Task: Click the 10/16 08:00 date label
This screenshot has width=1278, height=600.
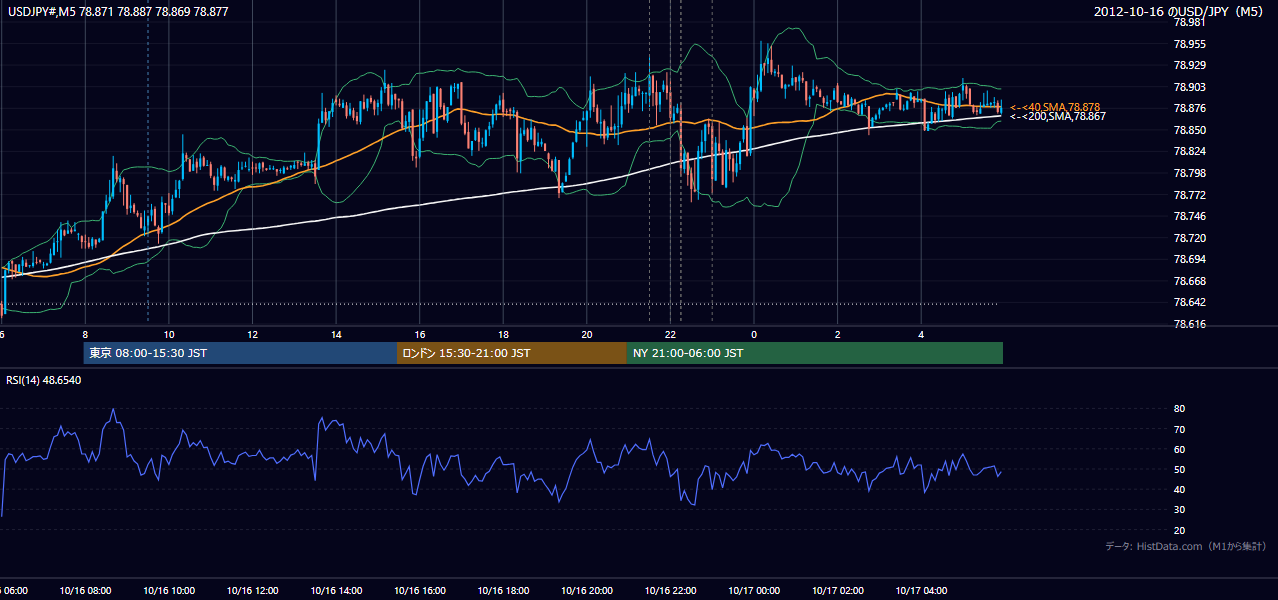Action: point(85,591)
